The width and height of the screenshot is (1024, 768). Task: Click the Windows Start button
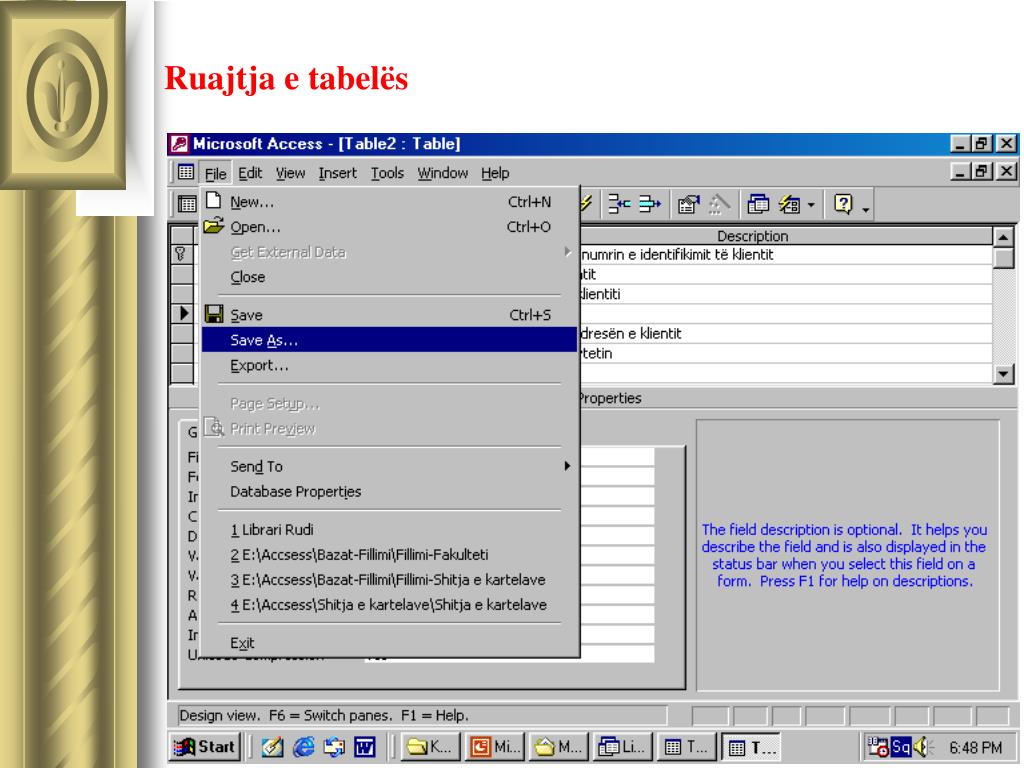click(205, 746)
